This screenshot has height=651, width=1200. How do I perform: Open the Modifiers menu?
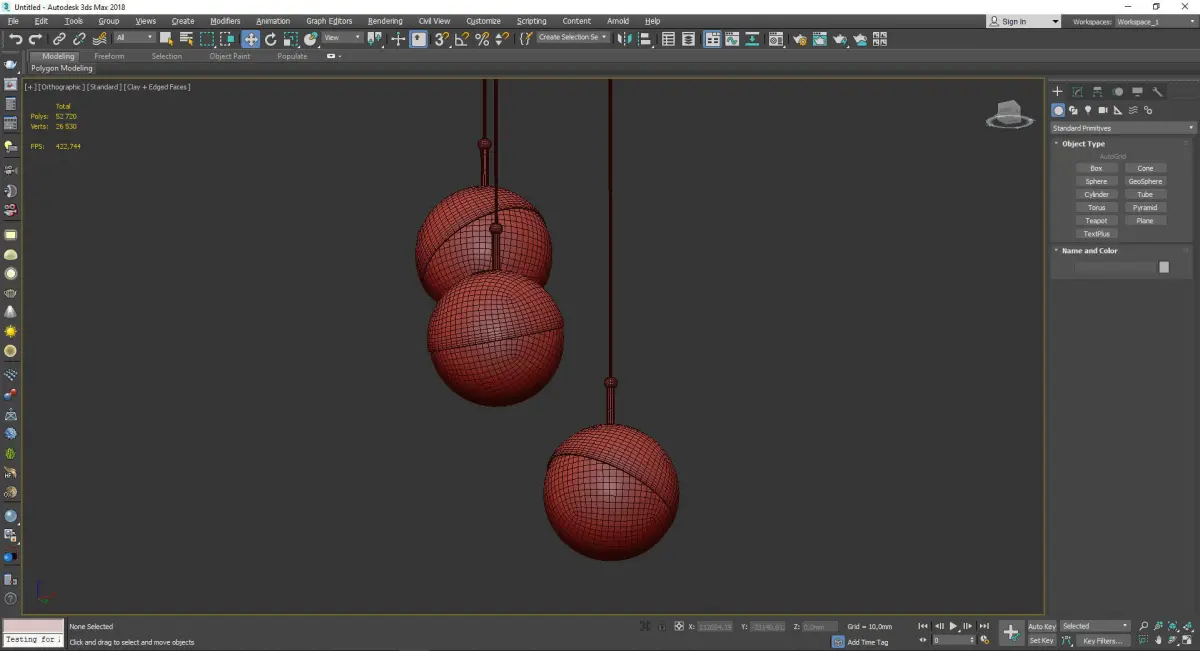point(225,21)
